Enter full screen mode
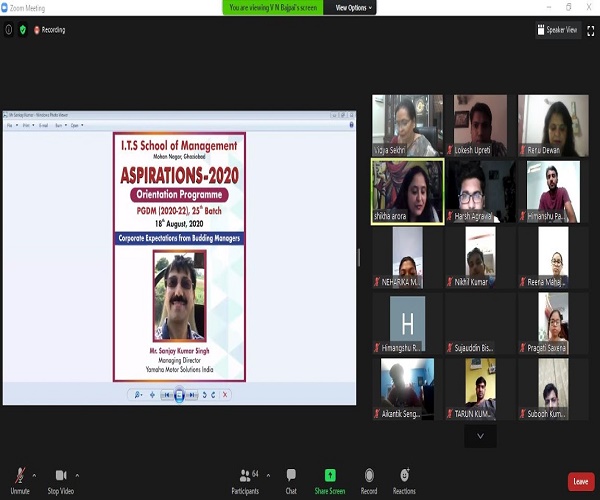 [591, 30]
